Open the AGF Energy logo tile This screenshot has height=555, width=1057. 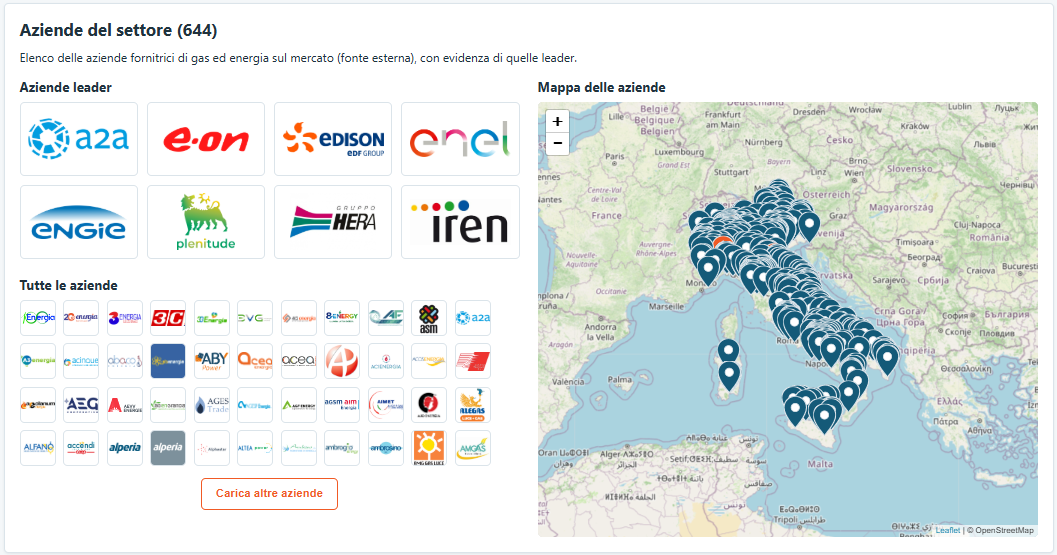point(299,405)
